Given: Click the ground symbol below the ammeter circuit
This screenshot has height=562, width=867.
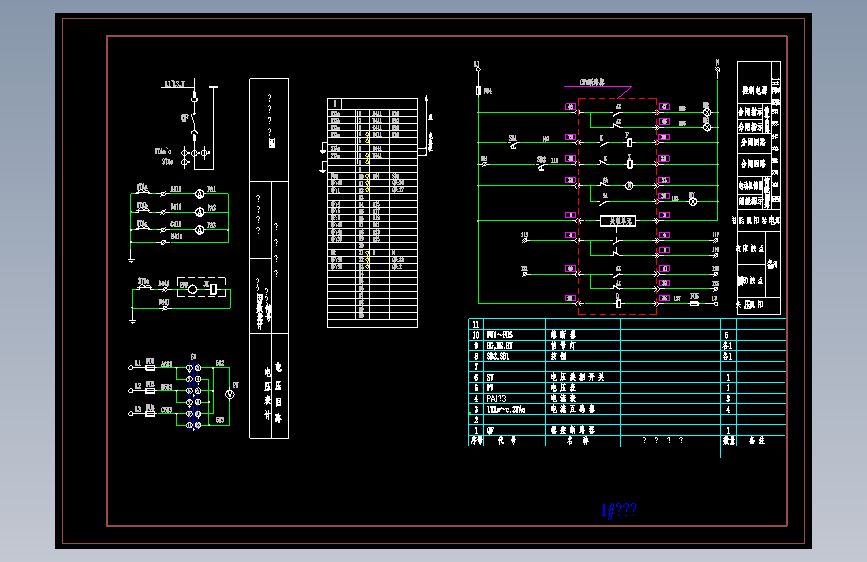Looking at the screenshot, I should (x=131, y=258).
